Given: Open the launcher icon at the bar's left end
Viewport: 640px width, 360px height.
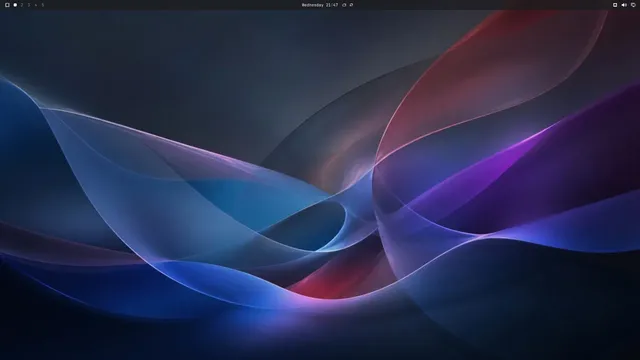Looking at the screenshot, I should [7, 5].
